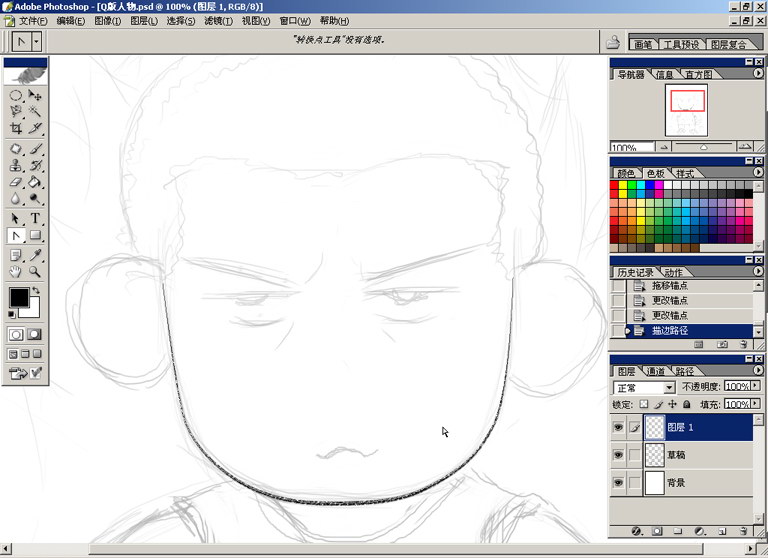Screen dimensions: 768x558
Task: Click the Eyedropper tool
Action: (35, 254)
